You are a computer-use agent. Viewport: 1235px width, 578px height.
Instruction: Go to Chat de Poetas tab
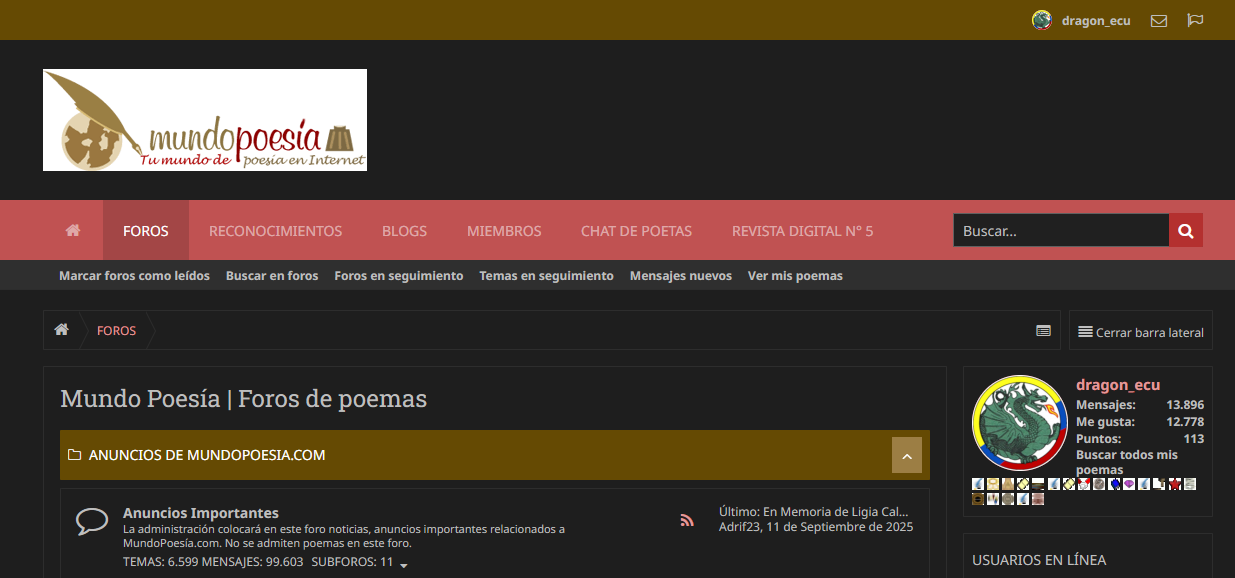coord(636,231)
